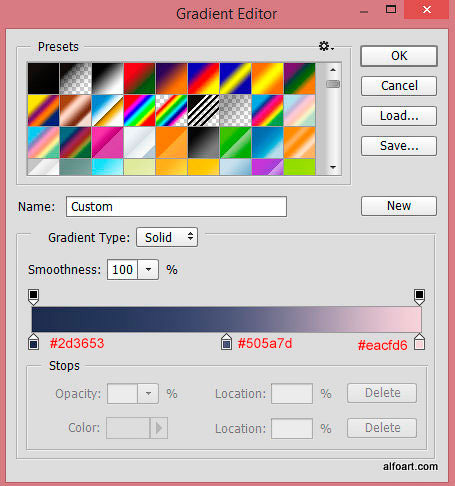This screenshot has height=486, width=455.
Task: Choose the orange-yellow-orange preset
Action: [267, 78]
